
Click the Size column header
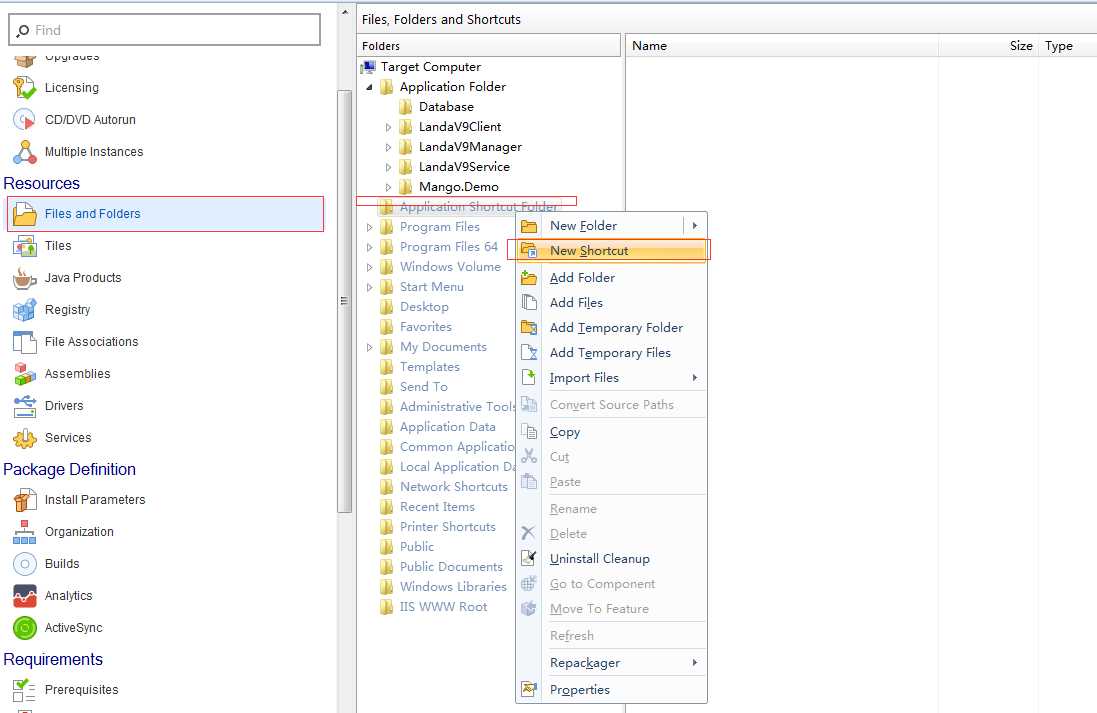(988, 45)
